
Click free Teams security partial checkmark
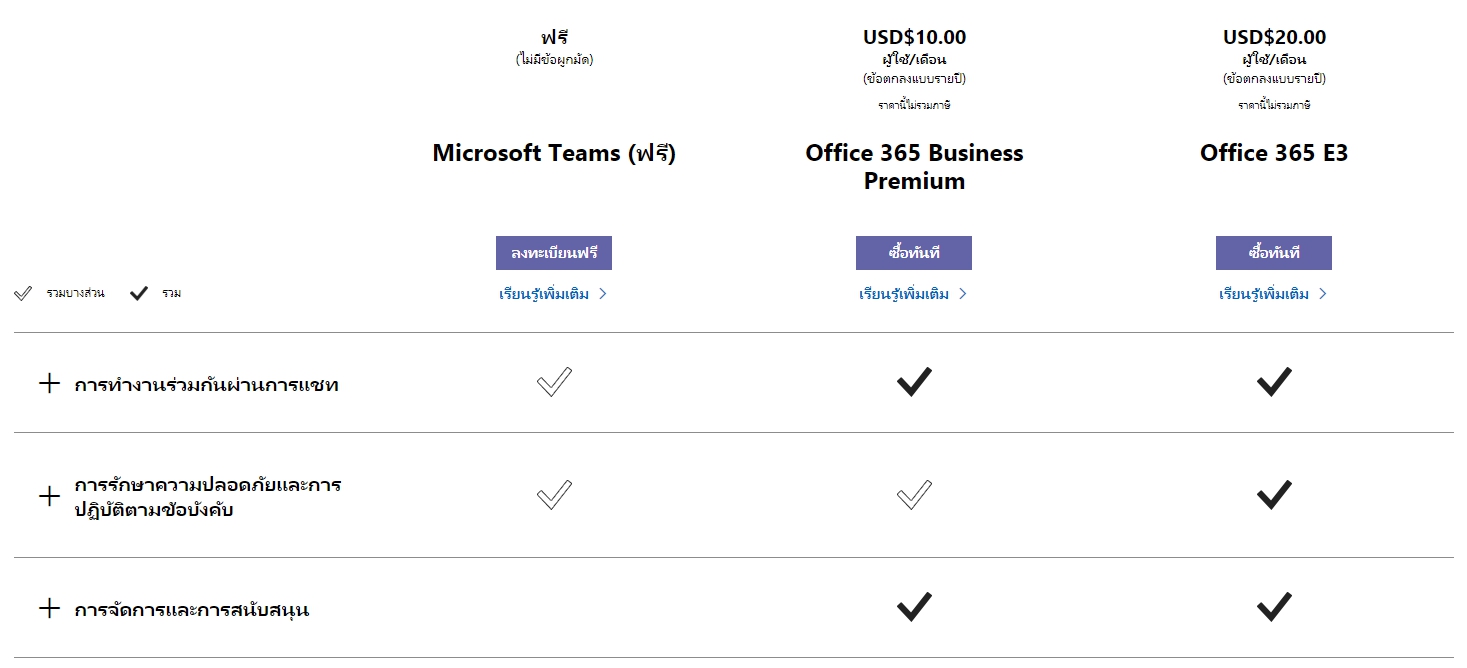pyautogui.click(x=554, y=495)
